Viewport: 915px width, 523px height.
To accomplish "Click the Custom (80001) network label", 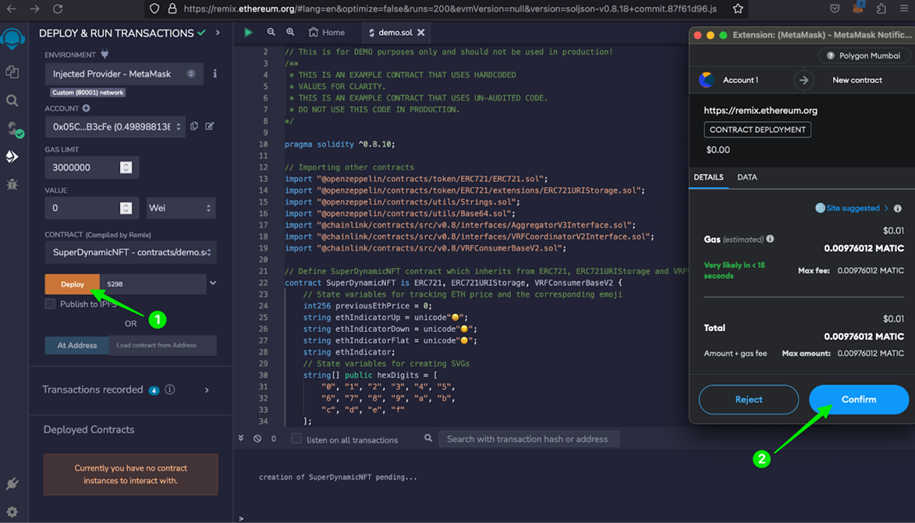I will click(x=88, y=92).
